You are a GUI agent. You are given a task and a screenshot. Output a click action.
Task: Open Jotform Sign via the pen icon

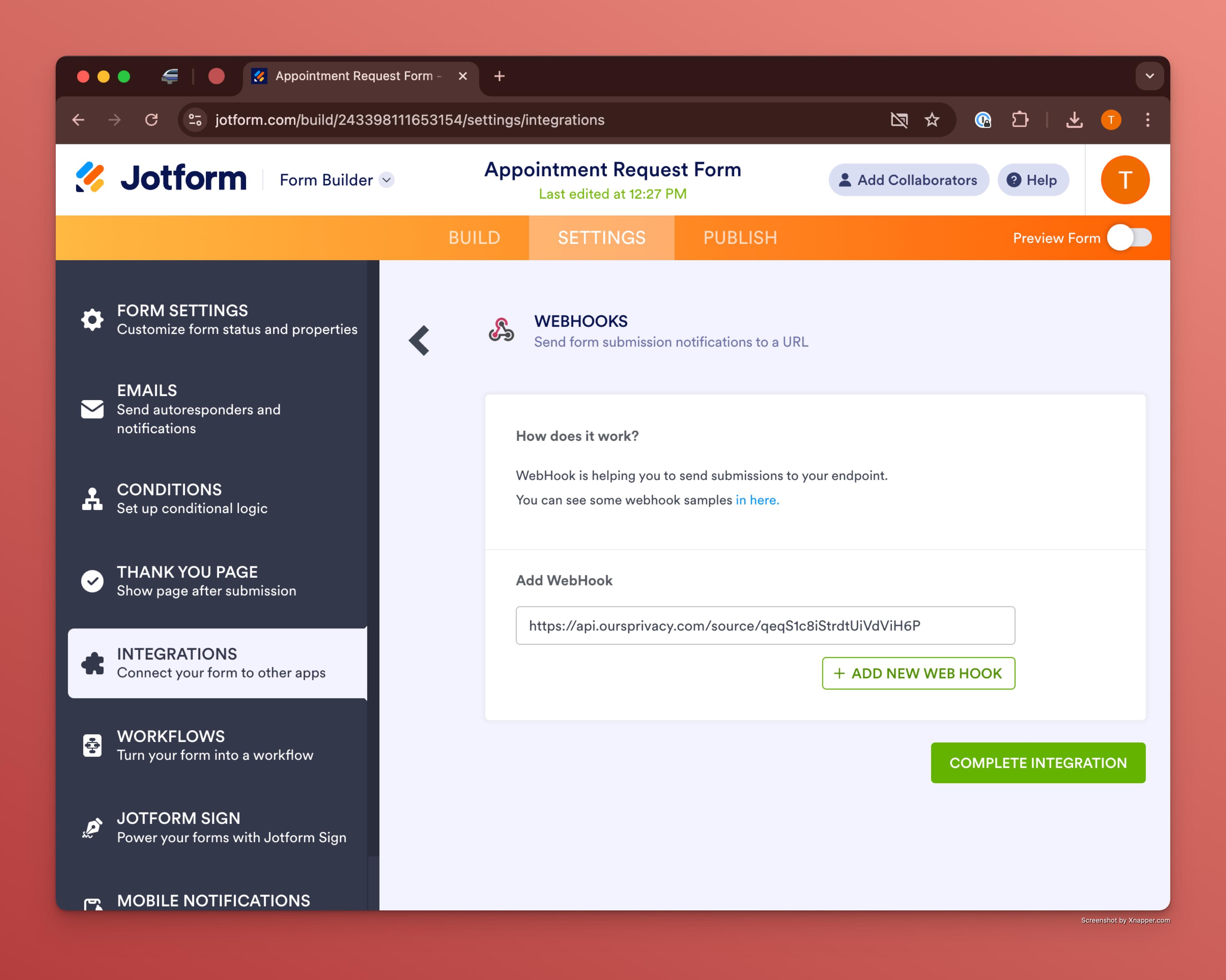coord(92,828)
